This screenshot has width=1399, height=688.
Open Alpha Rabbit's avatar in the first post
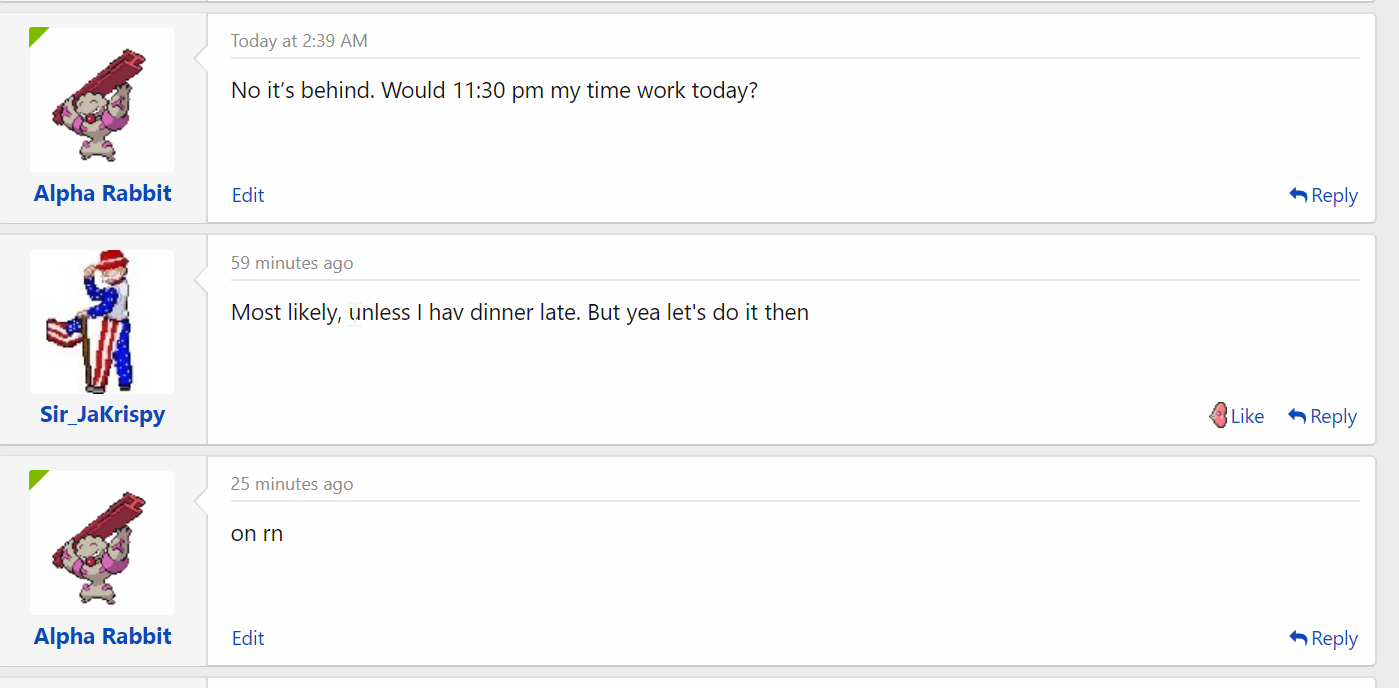click(102, 100)
